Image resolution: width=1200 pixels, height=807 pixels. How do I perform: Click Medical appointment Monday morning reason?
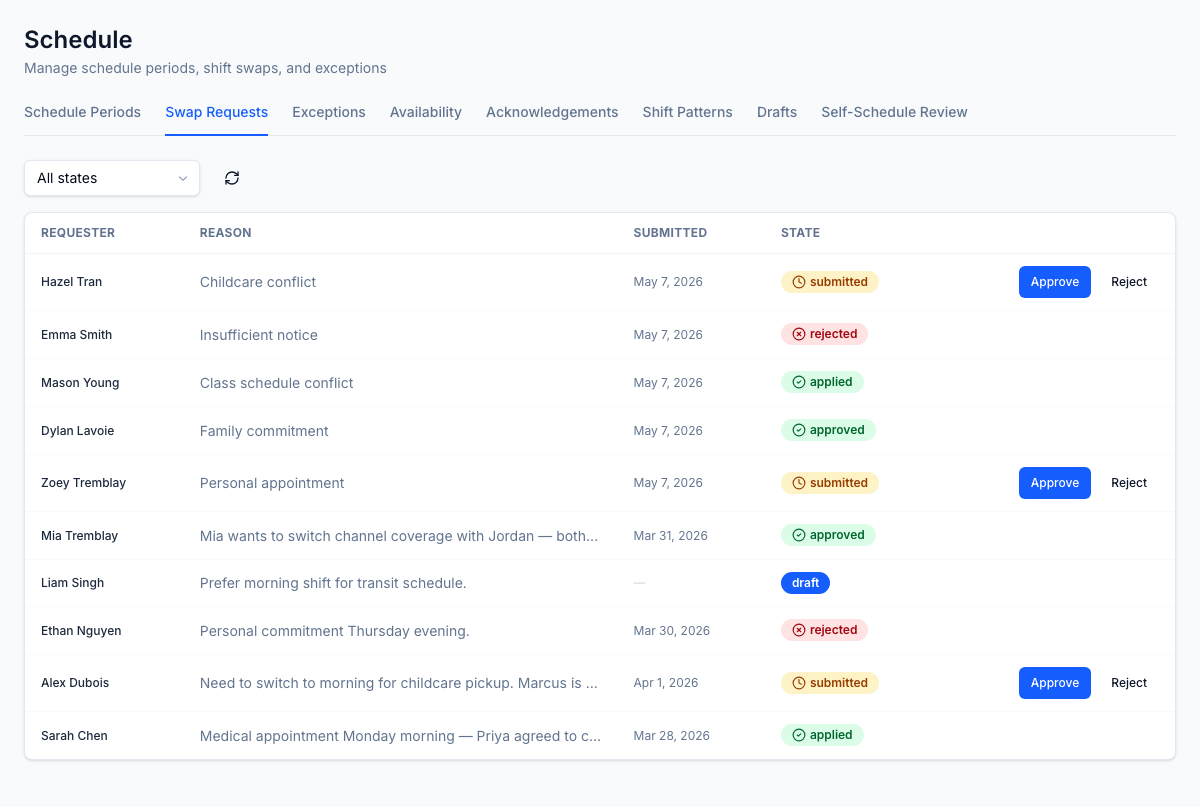pos(401,736)
